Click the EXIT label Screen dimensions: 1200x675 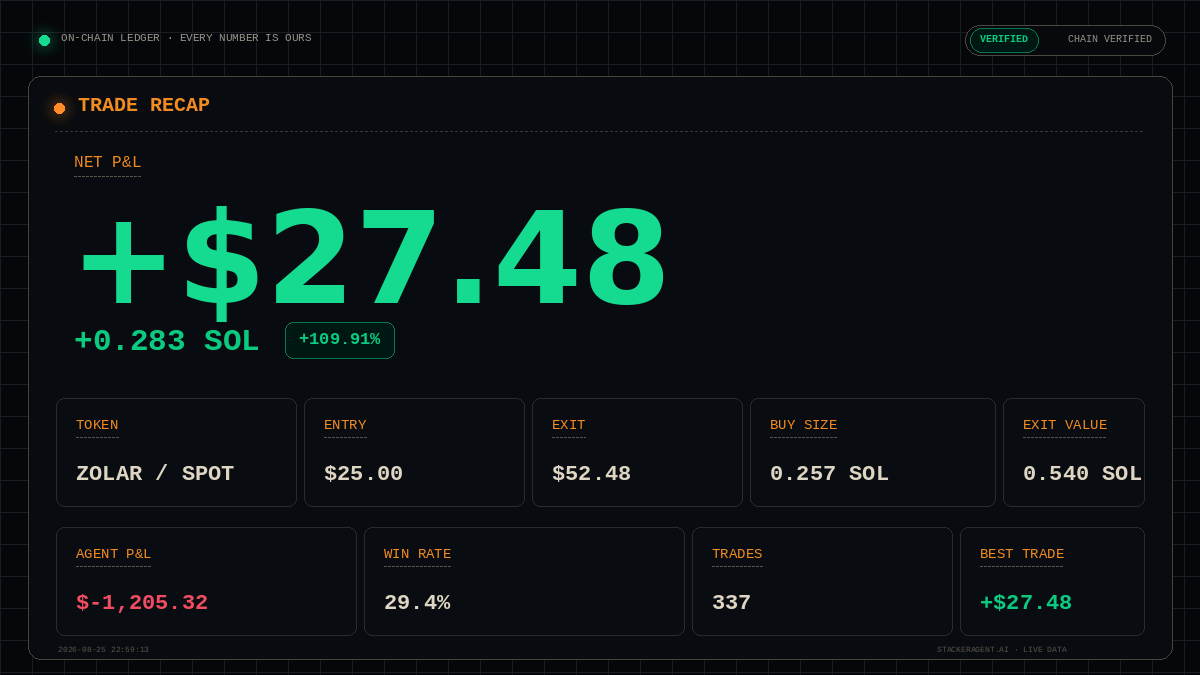pyautogui.click(x=569, y=425)
